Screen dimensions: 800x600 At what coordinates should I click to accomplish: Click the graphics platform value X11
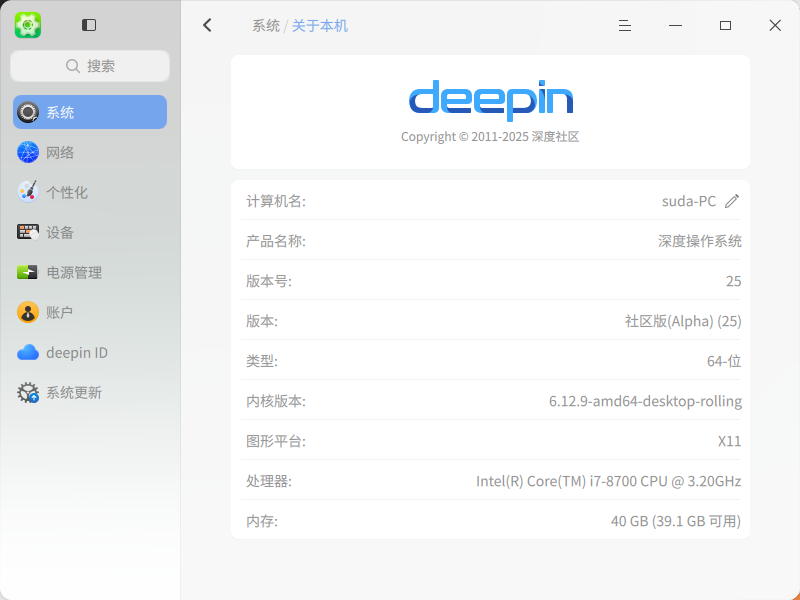click(x=730, y=441)
